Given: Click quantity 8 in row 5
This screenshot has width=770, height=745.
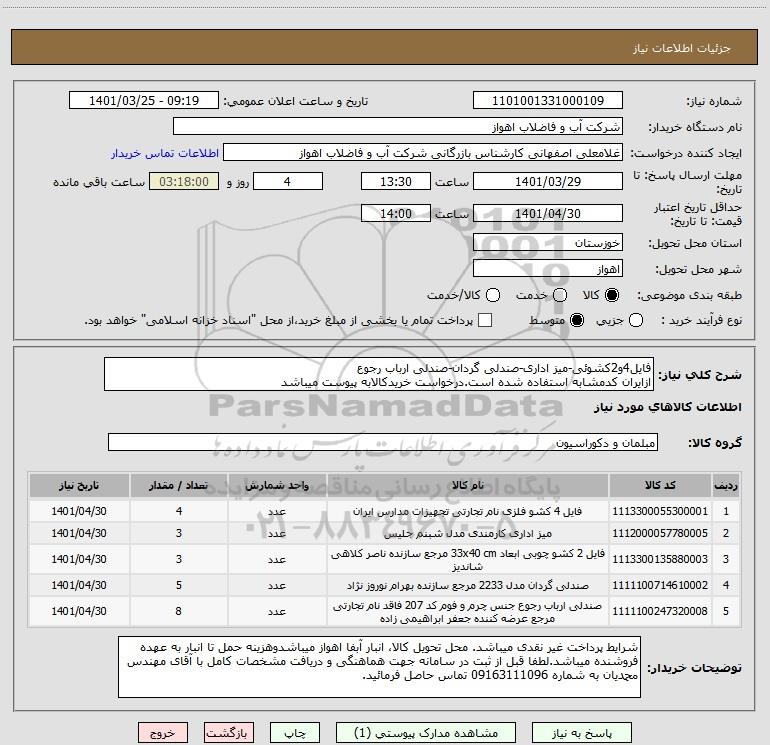Looking at the screenshot, I should click(179, 611).
